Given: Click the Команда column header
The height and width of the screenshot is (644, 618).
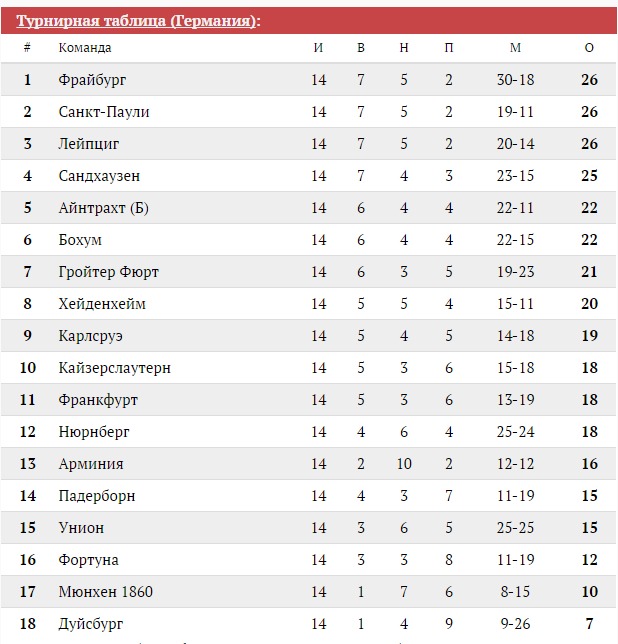Looking at the screenshot, I should click(85, 48).
